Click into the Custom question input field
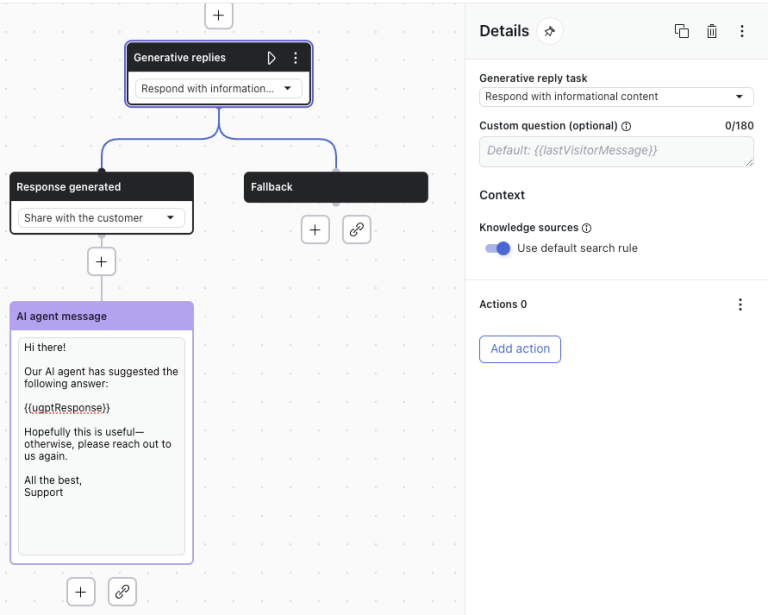This screenshot has width=768, height=615. point(616,151)
